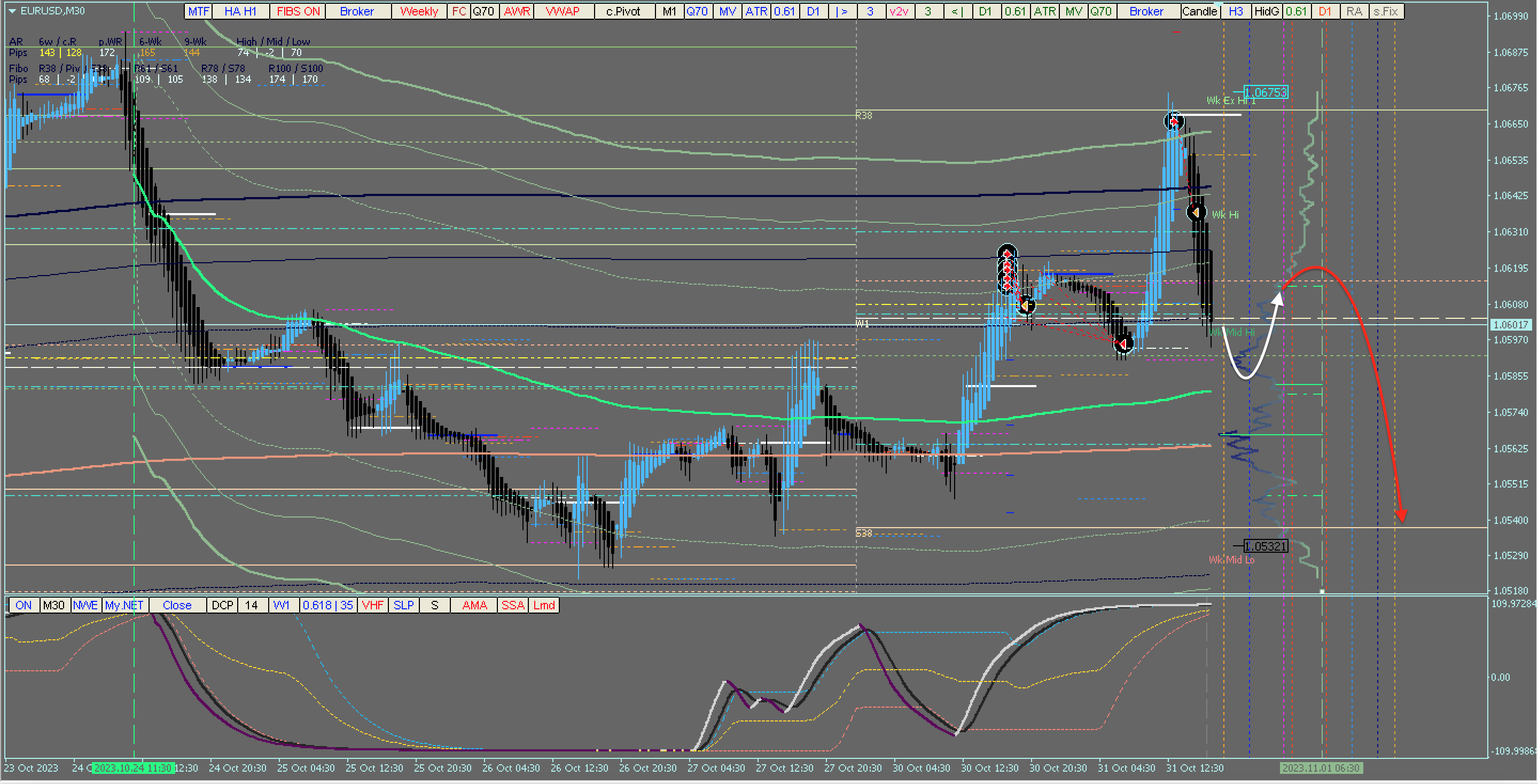Open the Candle type selector

(1199, 11)
